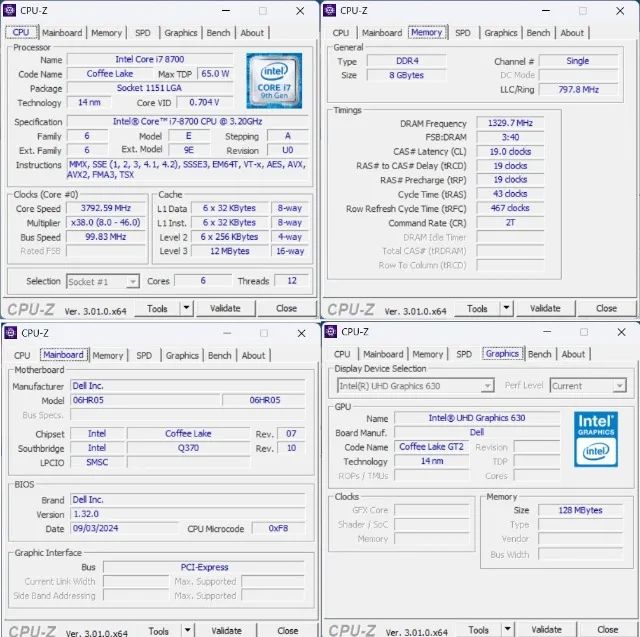Image resolution: width=640 pixels, height=637 pixels.
Task: Click the processor Name field Intel Core i7 8700
Action: [150, 60]
